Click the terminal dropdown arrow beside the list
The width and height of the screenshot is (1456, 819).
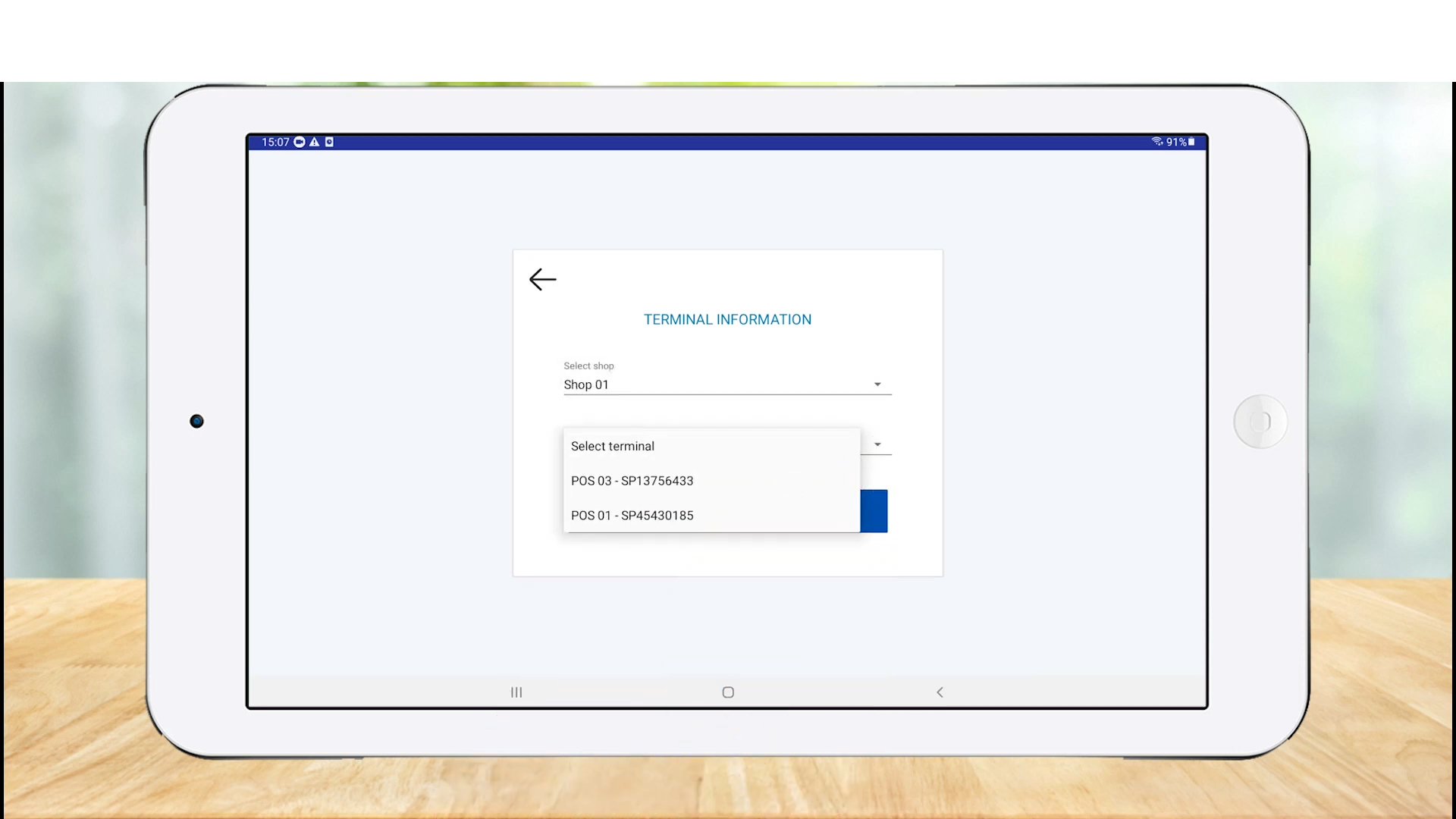[877, 444]
